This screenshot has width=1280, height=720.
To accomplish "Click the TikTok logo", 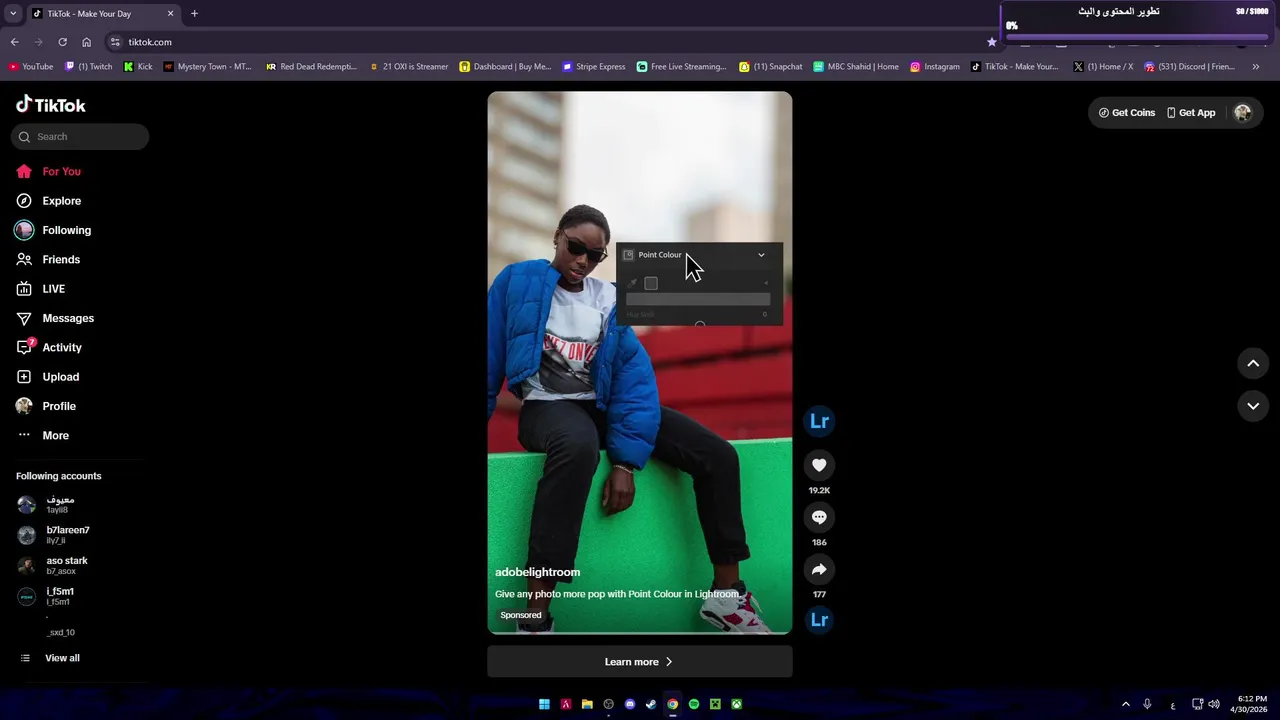I will 51,105.
